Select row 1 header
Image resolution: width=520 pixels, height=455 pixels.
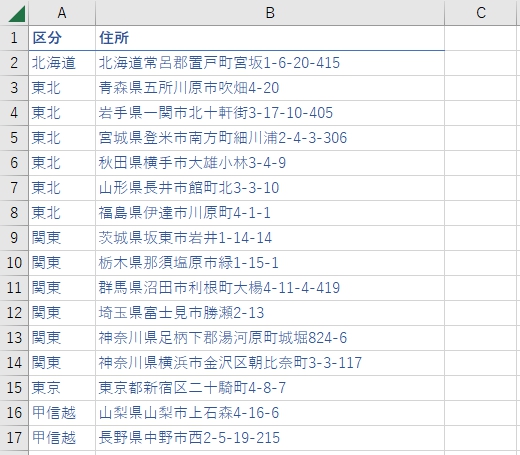(14, 38)
